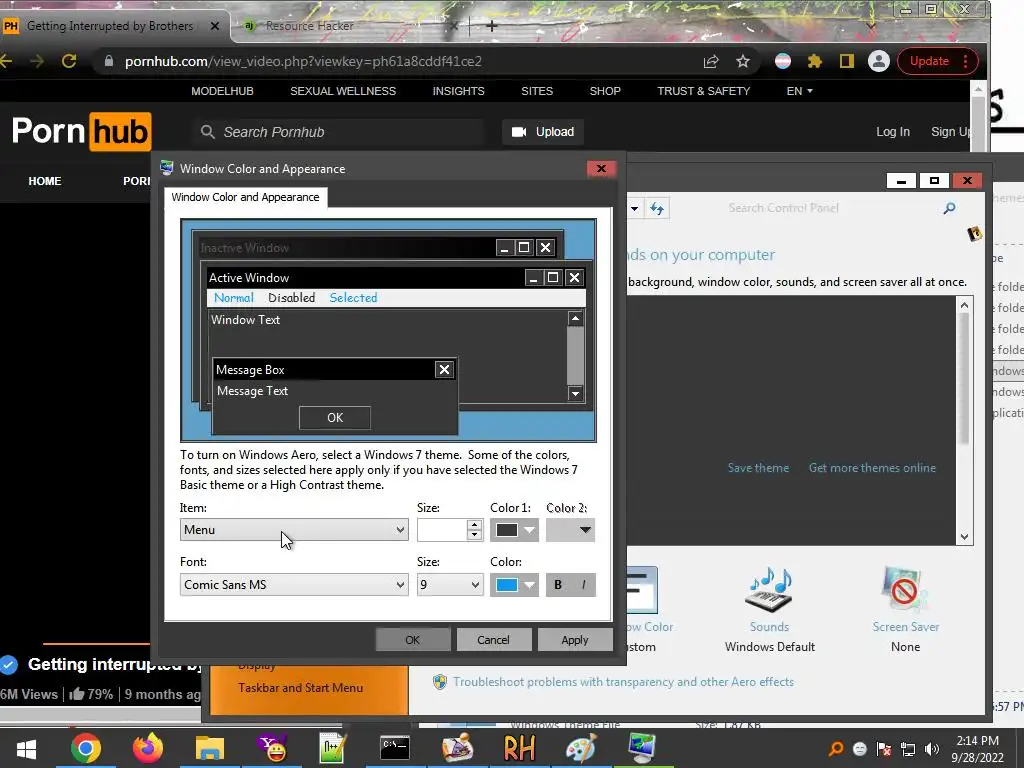Open Resource Hacker RH taskbar icon
Image resolution: width=1024 pixels, height=768 pixels.
[519, 748]
